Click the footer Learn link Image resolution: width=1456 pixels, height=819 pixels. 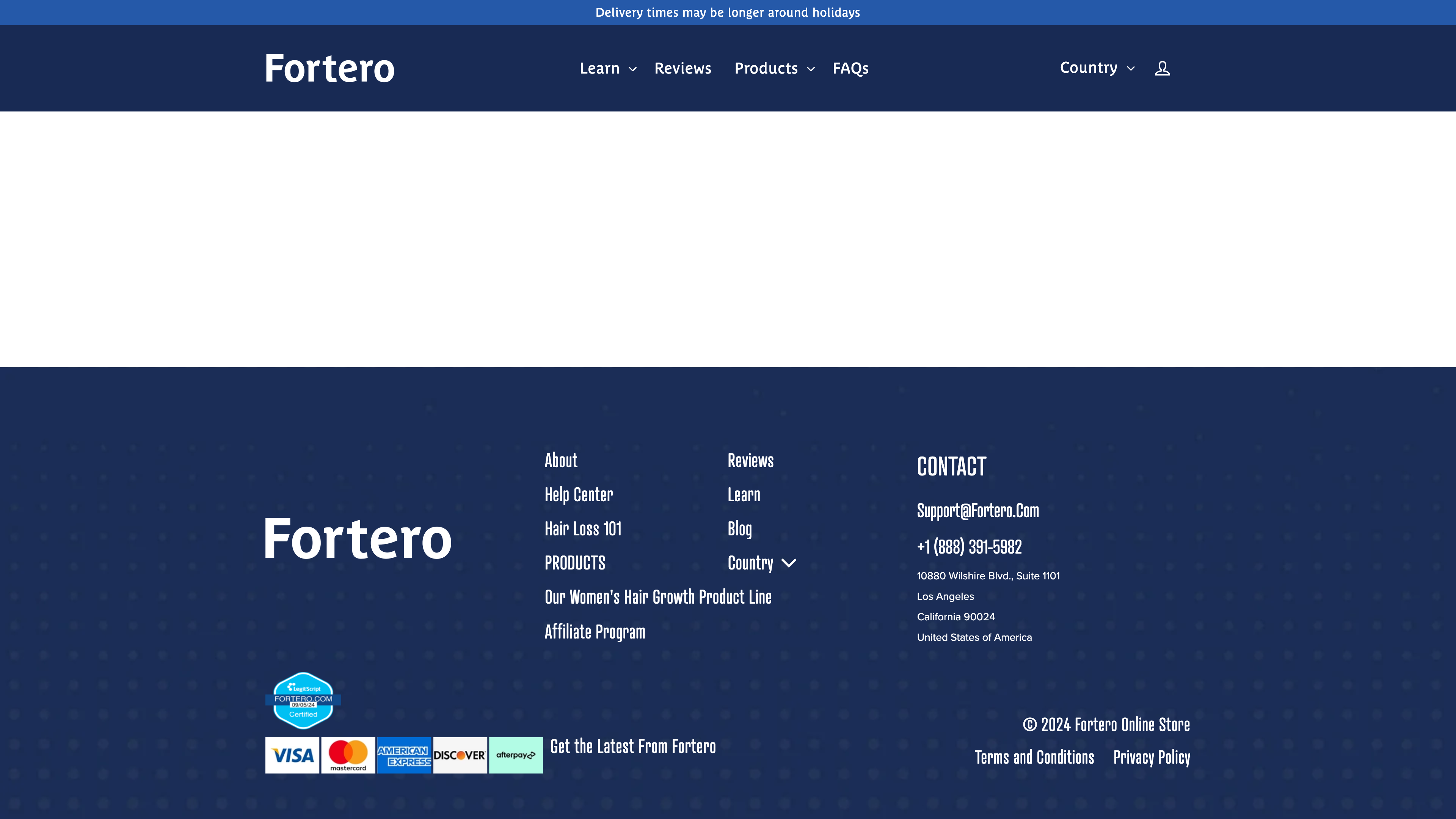pyautogui.click(x=744, y=494)
